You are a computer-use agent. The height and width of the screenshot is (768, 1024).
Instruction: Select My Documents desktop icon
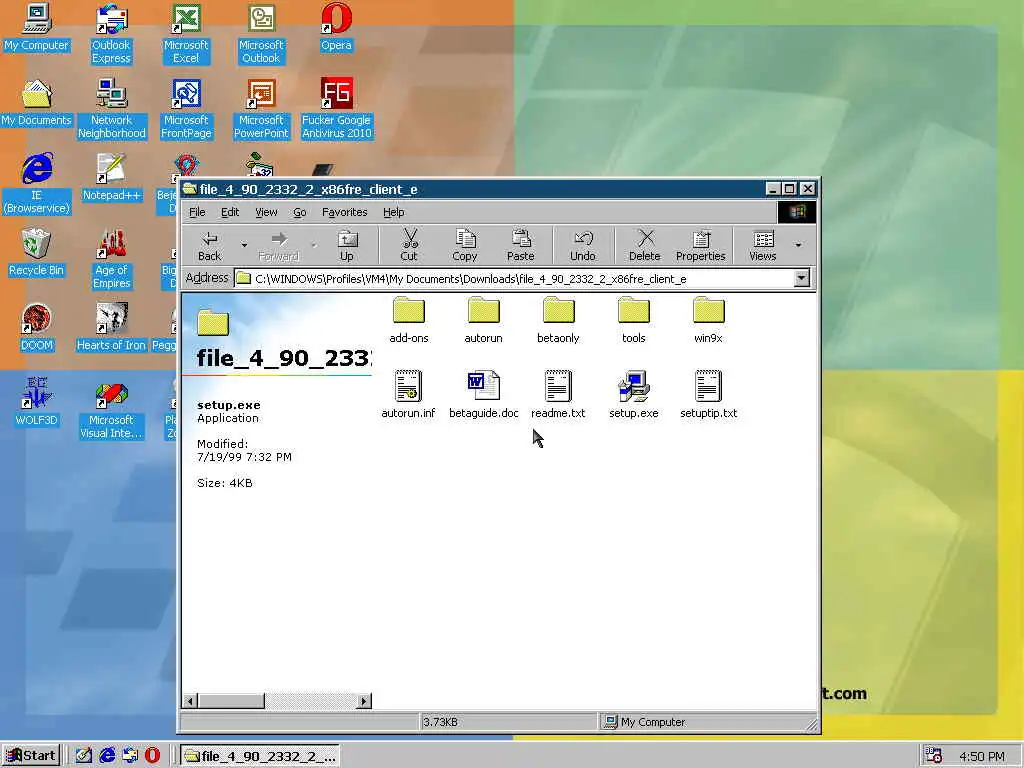click(x=37, y=103)
